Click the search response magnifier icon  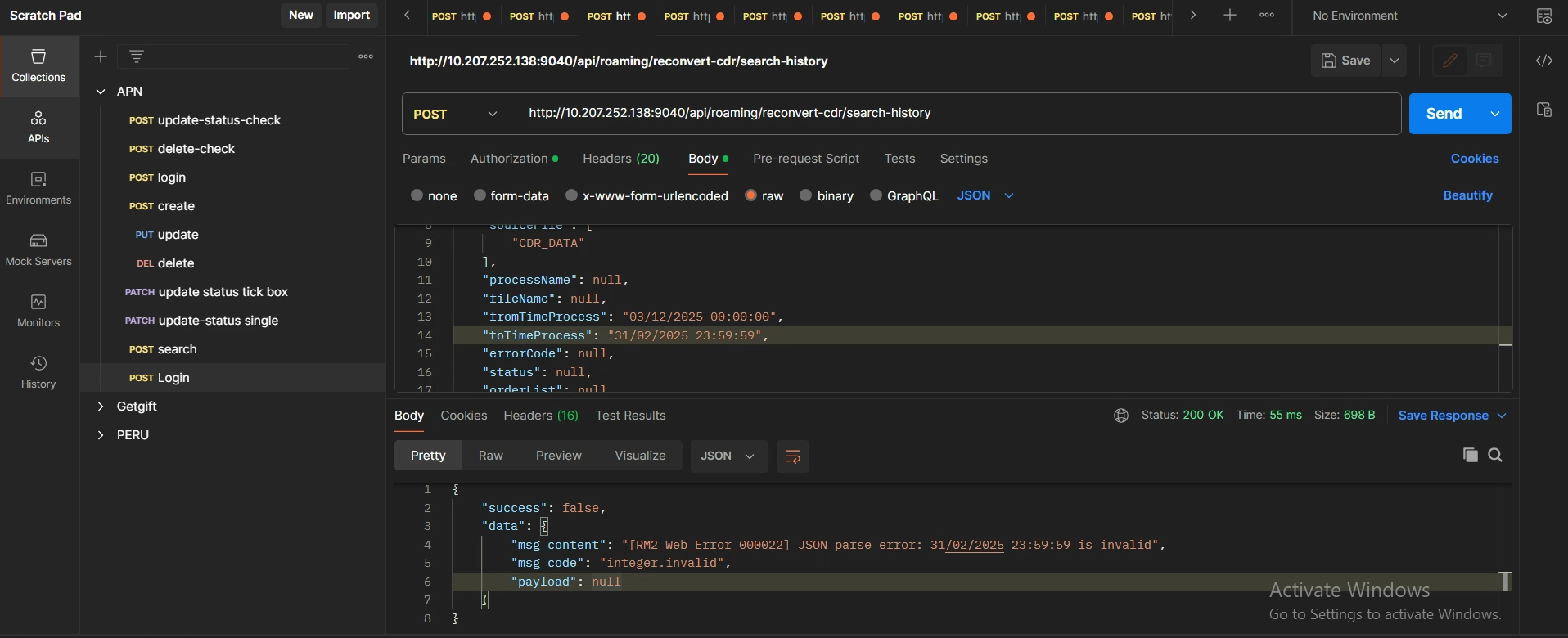pyautogui.click(x=1495, y=455)
